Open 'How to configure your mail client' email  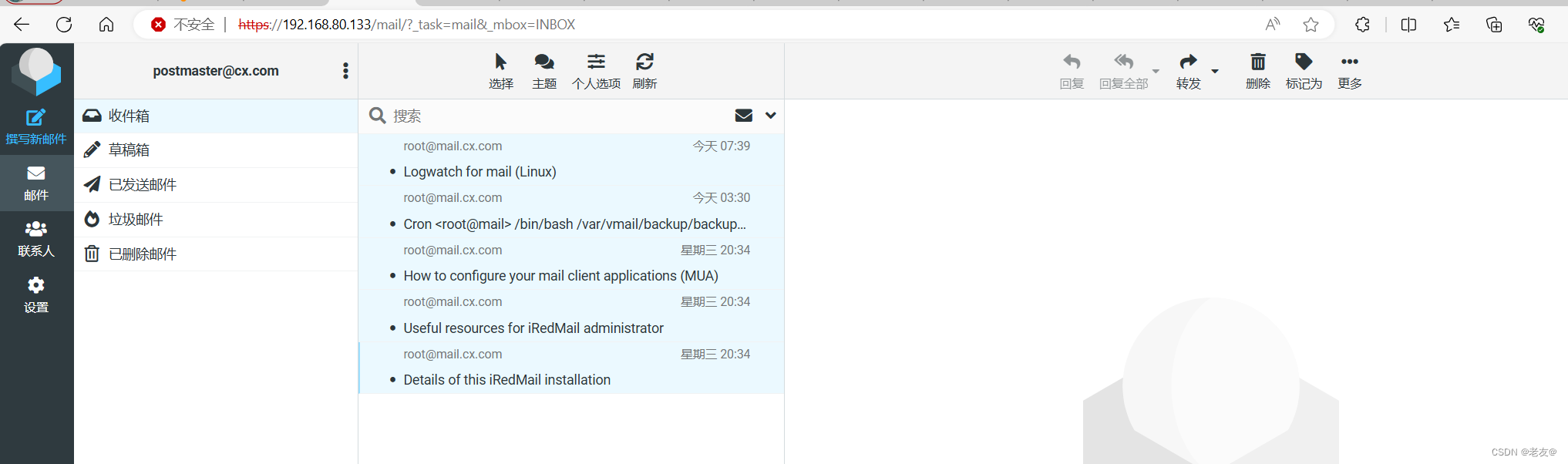(x=571, y=264)
